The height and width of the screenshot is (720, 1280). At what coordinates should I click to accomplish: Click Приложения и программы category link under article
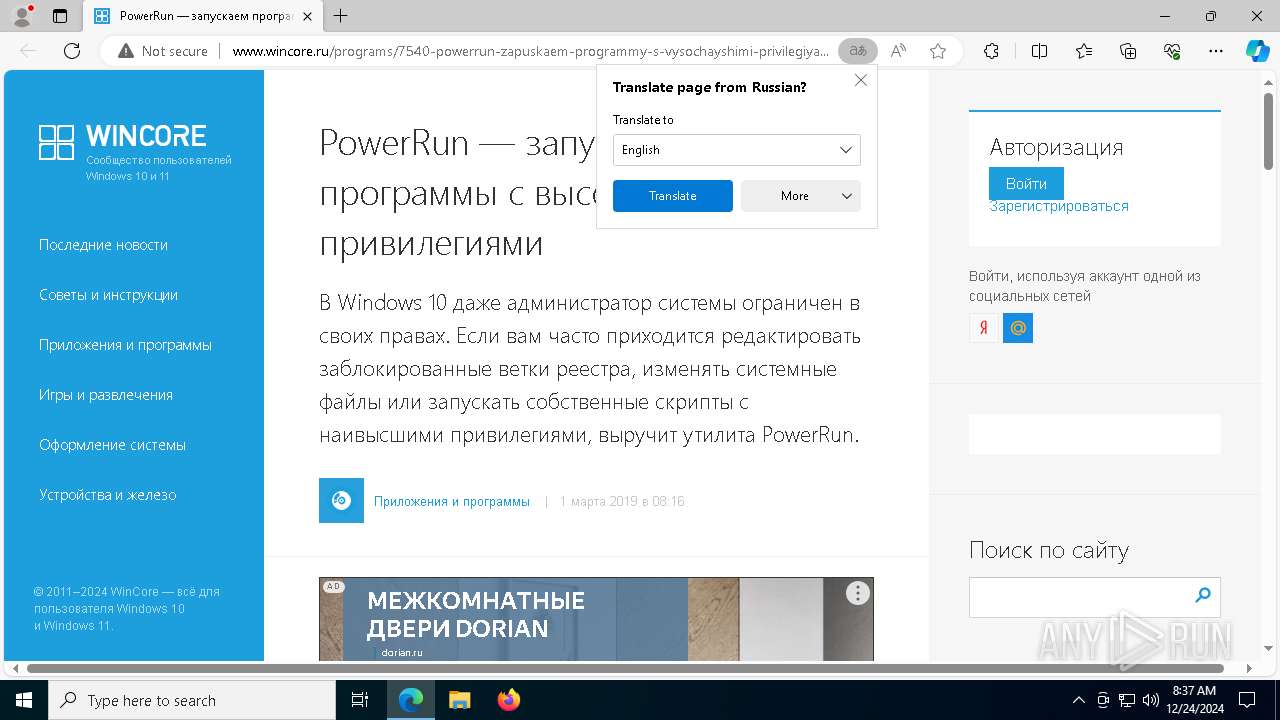tap(452, 502)
